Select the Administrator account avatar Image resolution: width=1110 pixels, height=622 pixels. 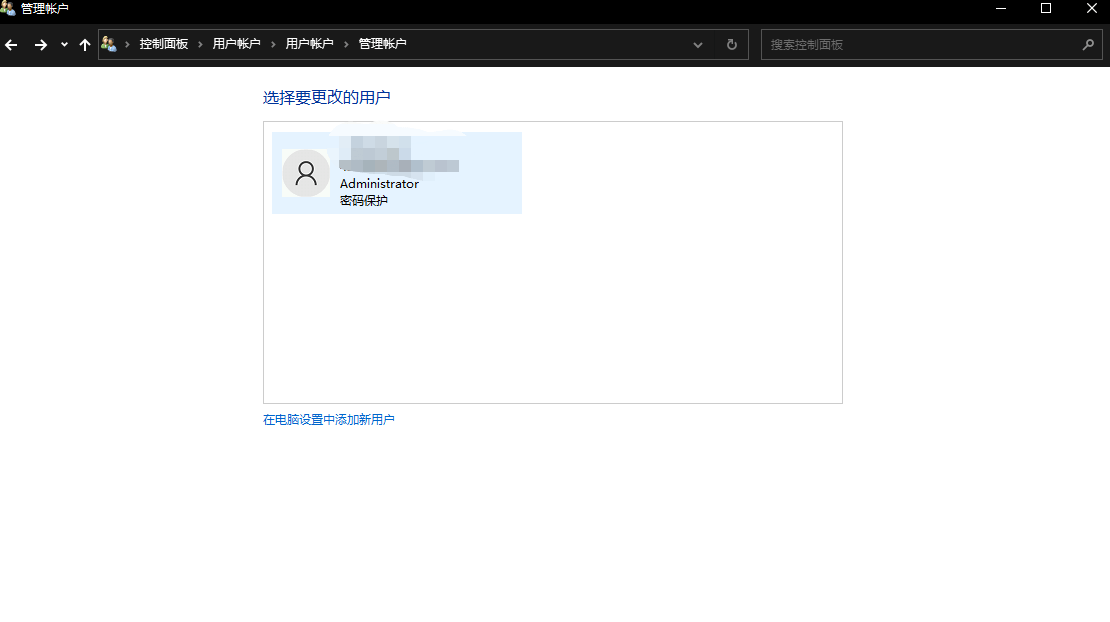point(306,173)
